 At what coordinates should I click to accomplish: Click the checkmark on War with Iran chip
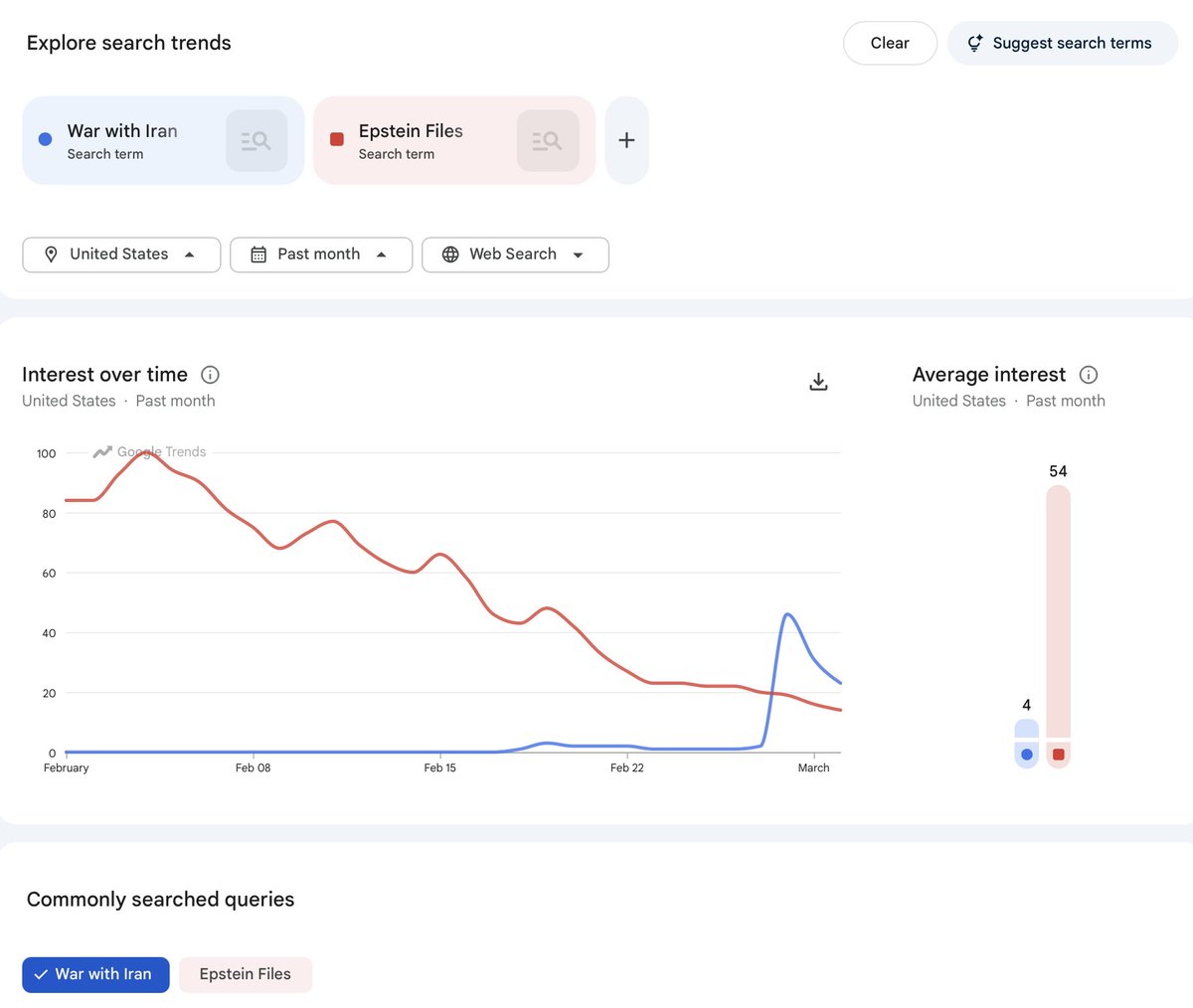click(41, 975)
